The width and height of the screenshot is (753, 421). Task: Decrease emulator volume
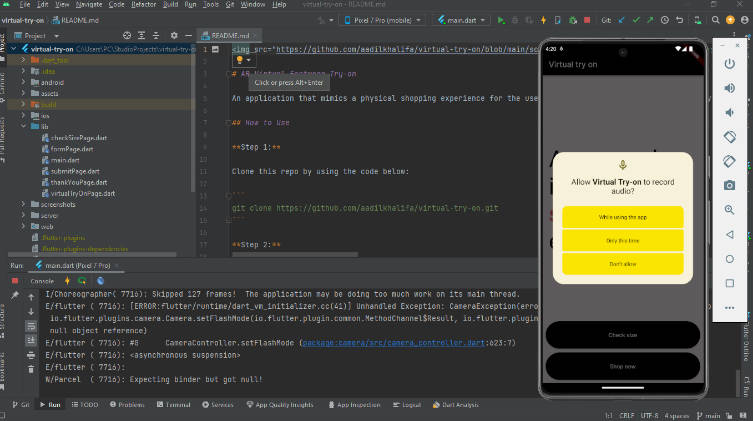point(729,112)
